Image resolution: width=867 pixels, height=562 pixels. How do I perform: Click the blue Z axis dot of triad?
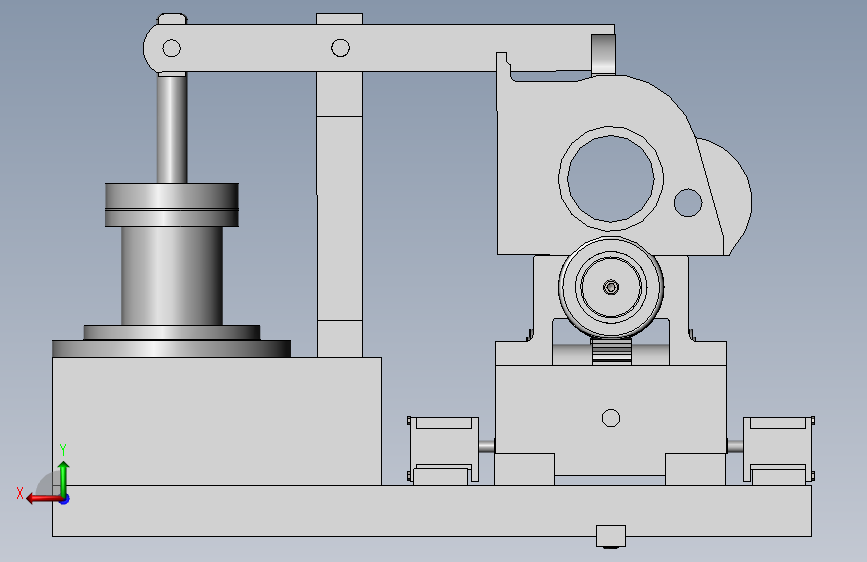65,499
